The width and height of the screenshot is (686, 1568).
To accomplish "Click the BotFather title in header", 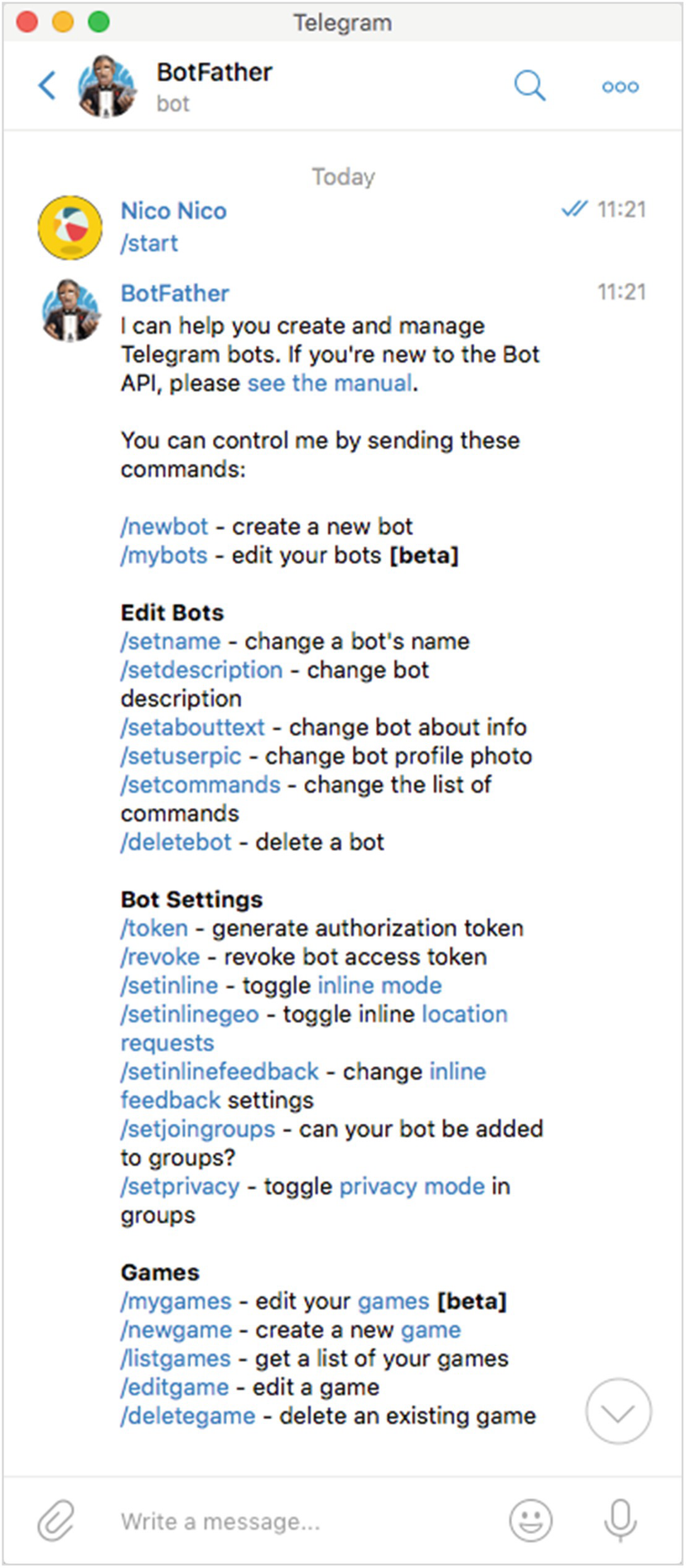I will [x=215, y=73].
